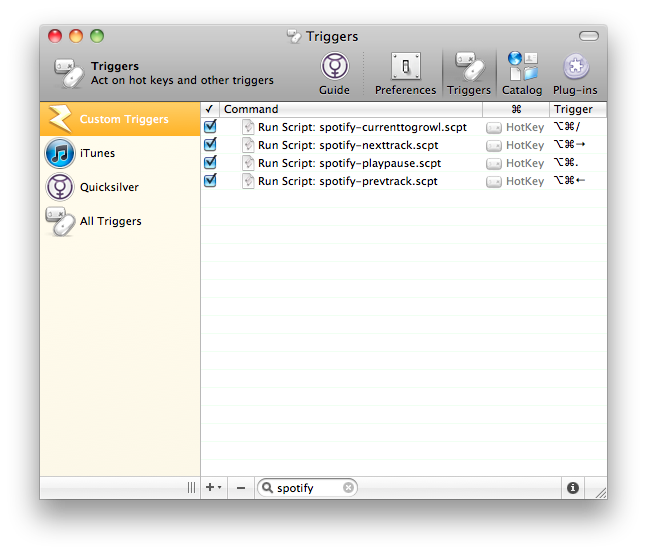The height and width of the screenshot is (554, 647).
Task: Click HotKey keyboard icon in playpause row
Action: [494, 164]
